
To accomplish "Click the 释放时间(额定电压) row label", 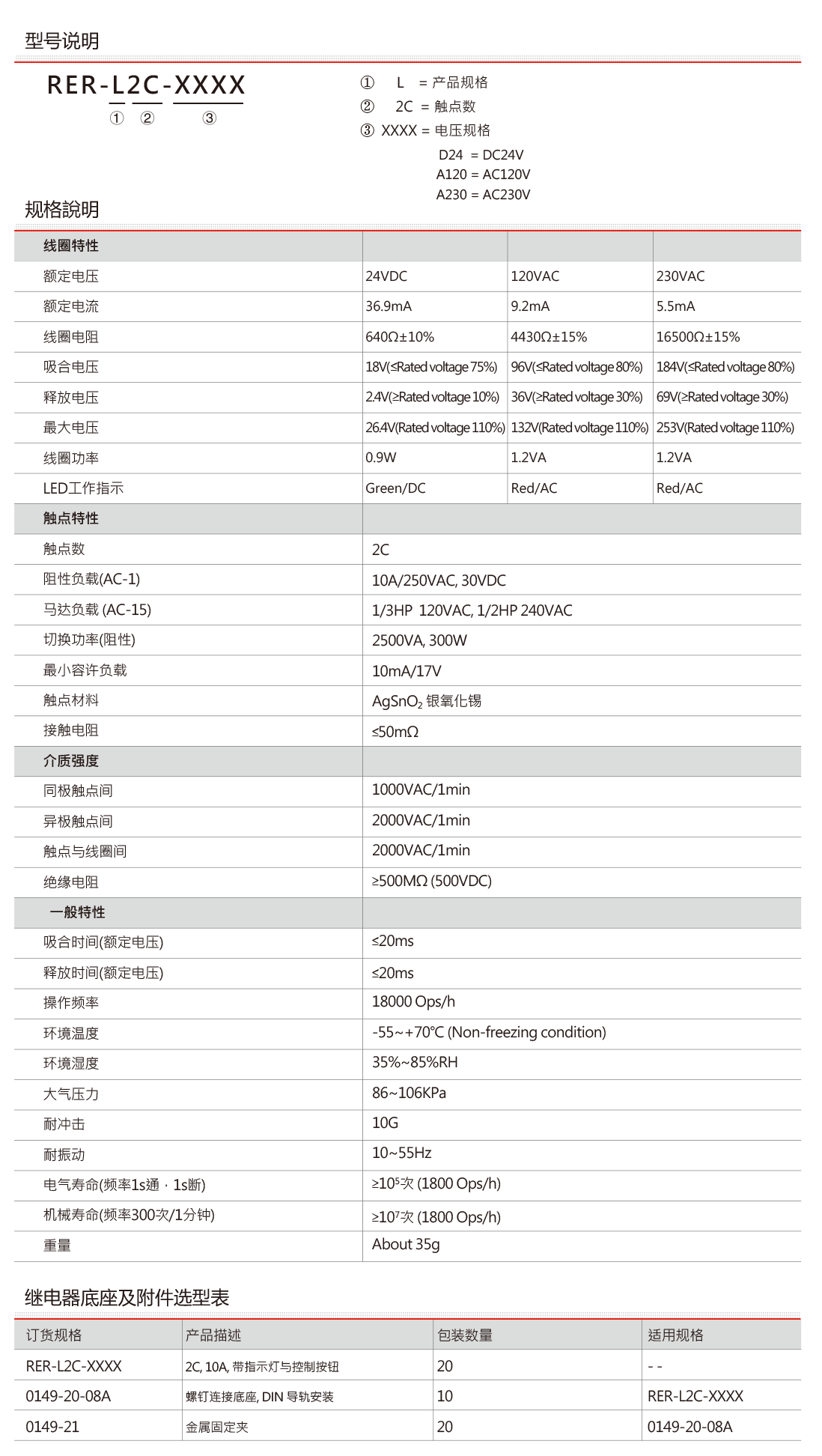I will point(103,973).
